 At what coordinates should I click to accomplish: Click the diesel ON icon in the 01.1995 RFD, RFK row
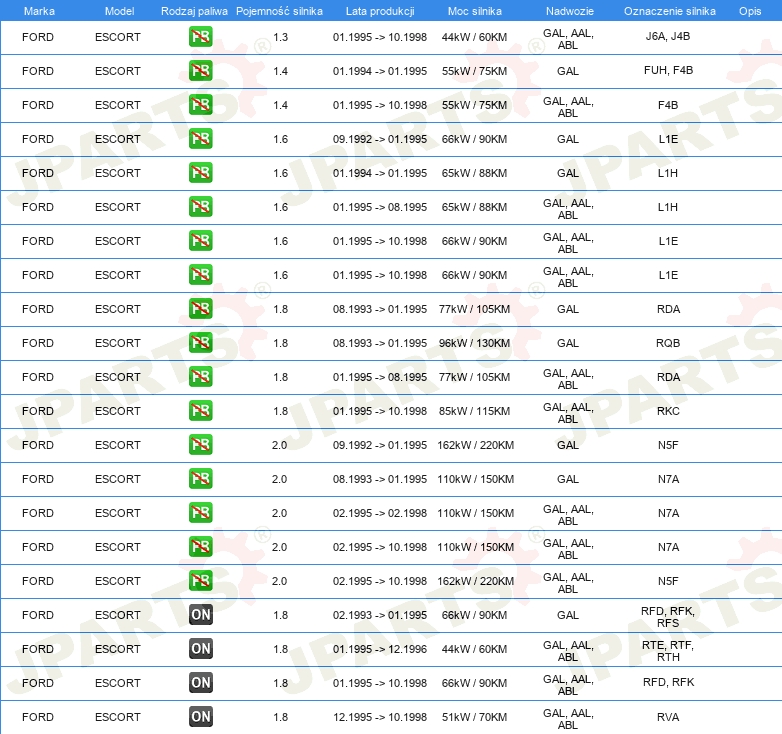pyautogui.click(x=200, y=683)
